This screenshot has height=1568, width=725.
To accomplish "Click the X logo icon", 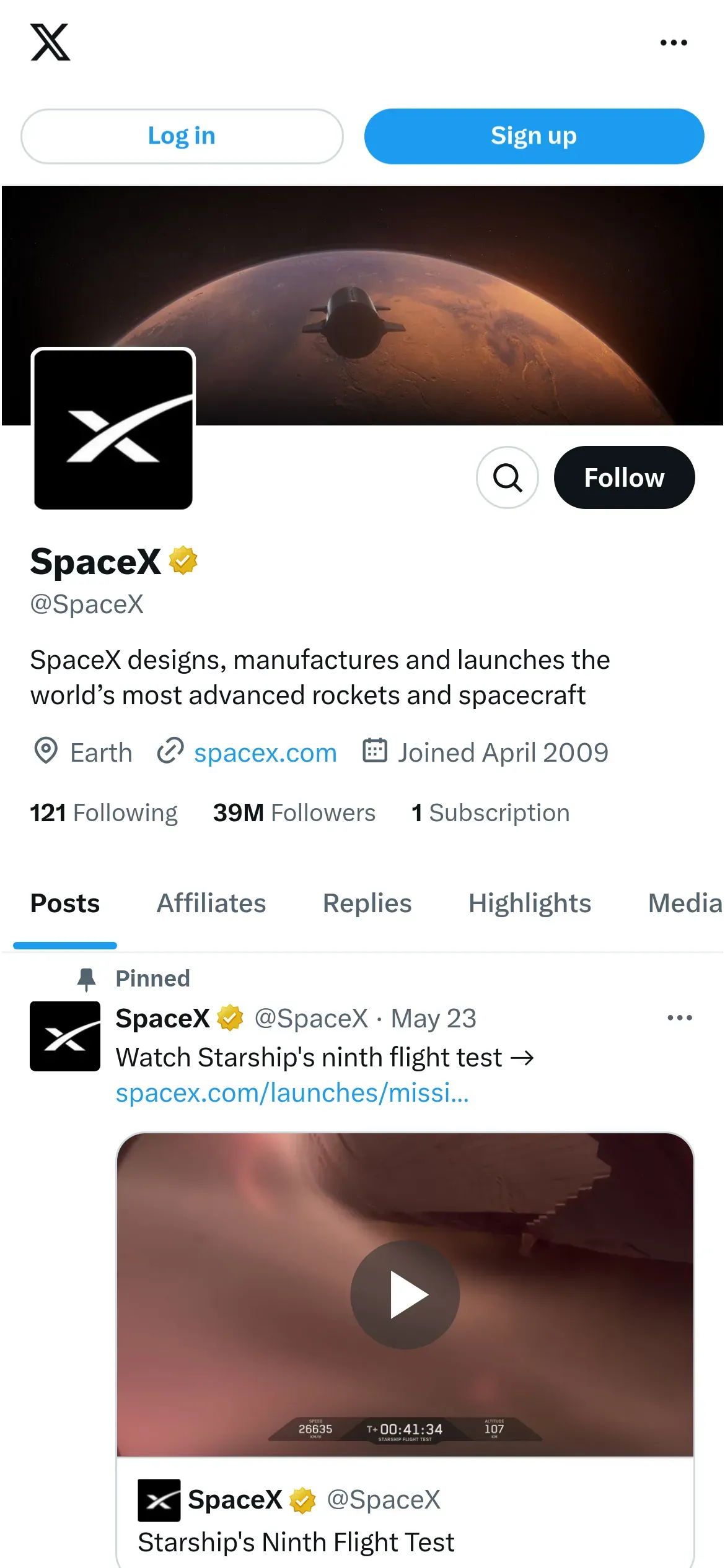I will point(50,43).
